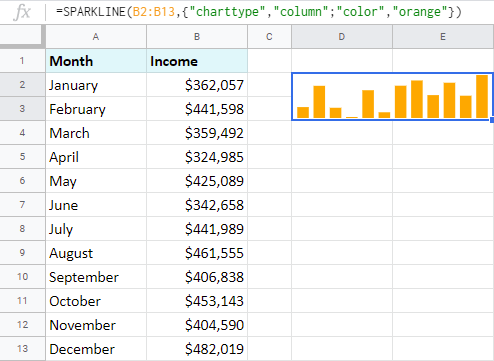Select row 5 header
The image size is (494, 361).
[x=22, y=157]
